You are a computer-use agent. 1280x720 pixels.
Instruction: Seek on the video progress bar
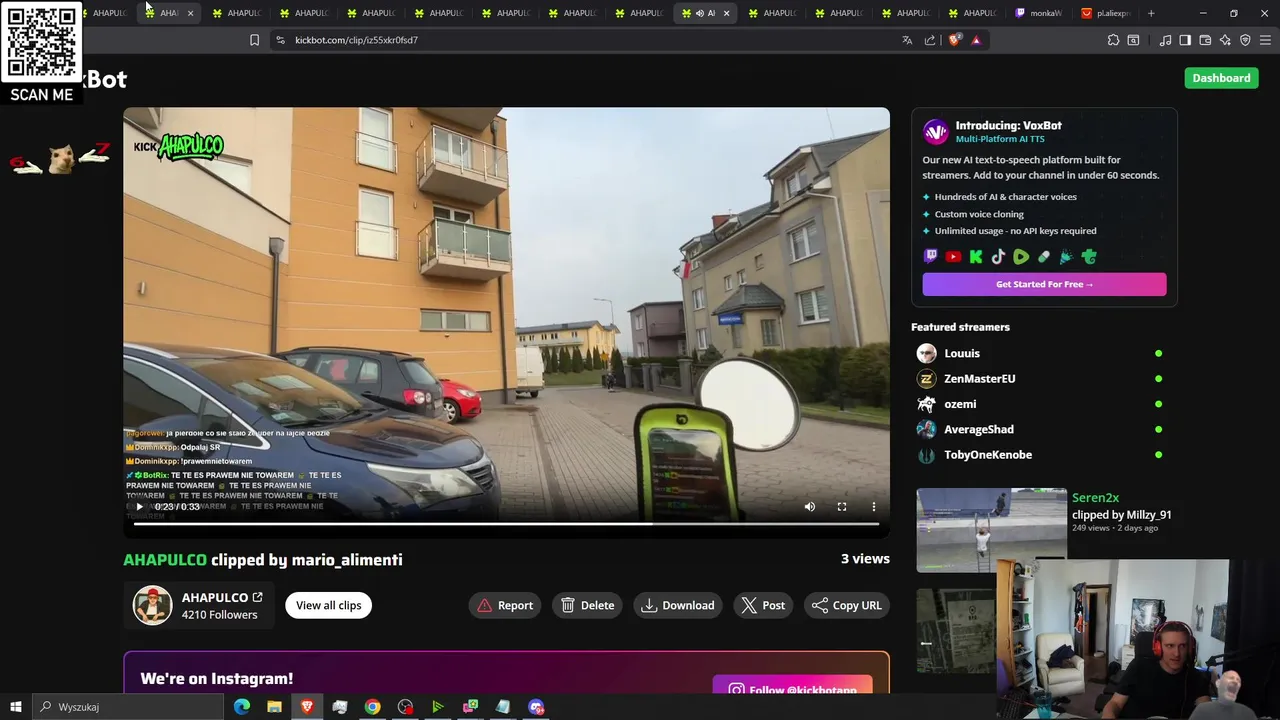pyautogui.click(x=506, y=523)
